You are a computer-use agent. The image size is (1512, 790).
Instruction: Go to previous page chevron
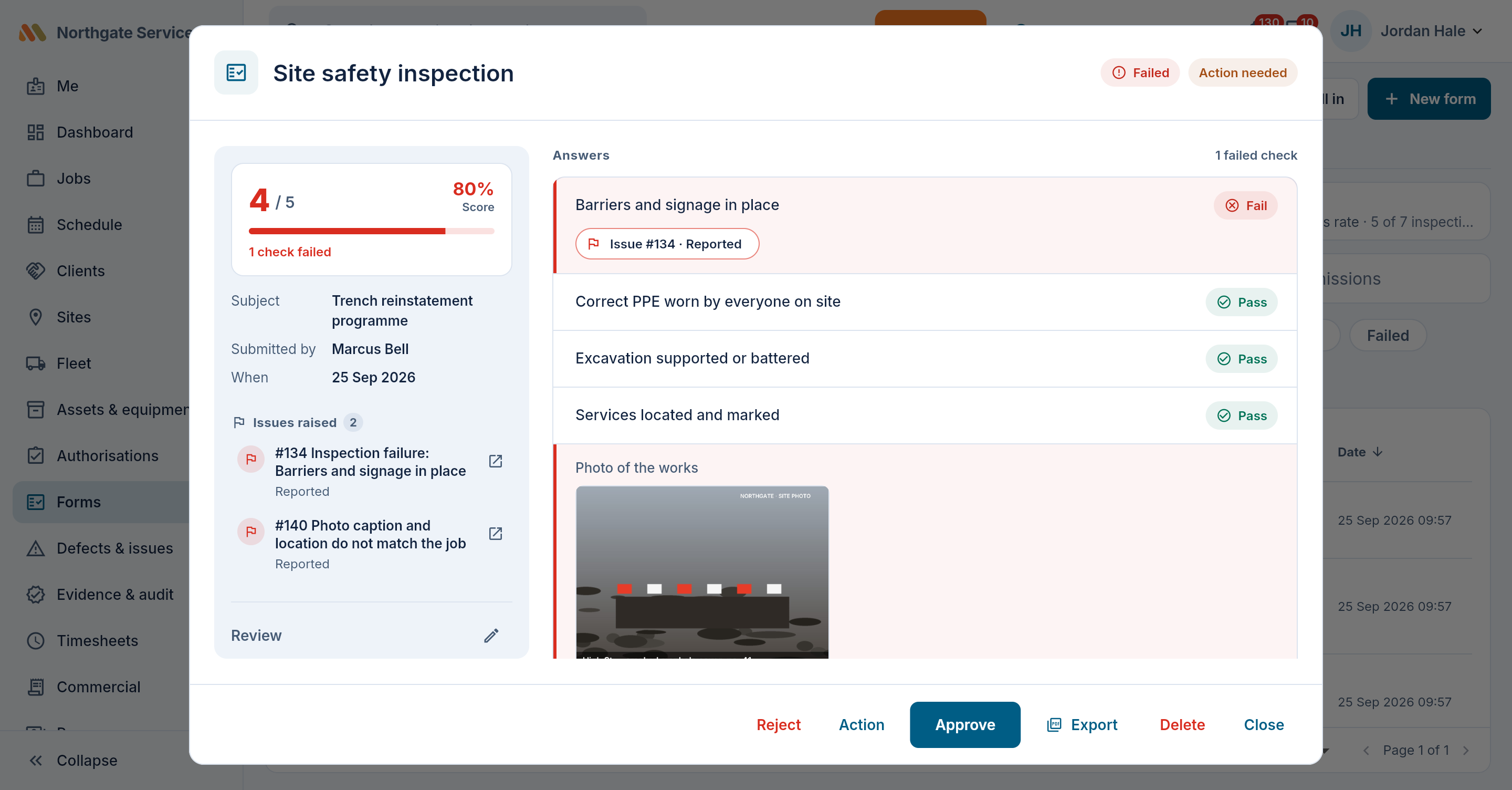pyautogui.click(x=1367, y=750)
